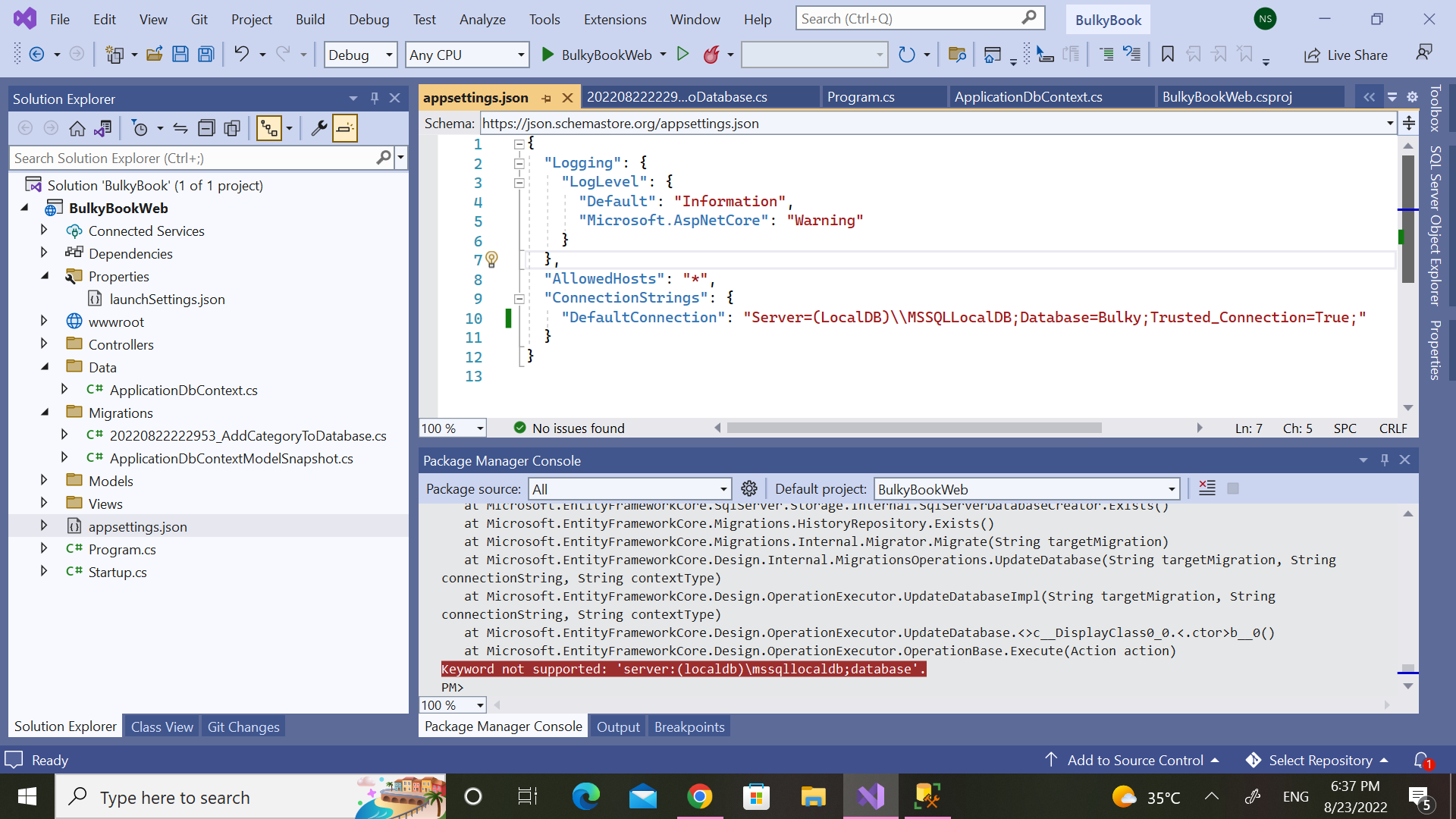Screen dimensions: 1456x819
Task: Open the Debug configuration dropdown
Action: (360, 55)
